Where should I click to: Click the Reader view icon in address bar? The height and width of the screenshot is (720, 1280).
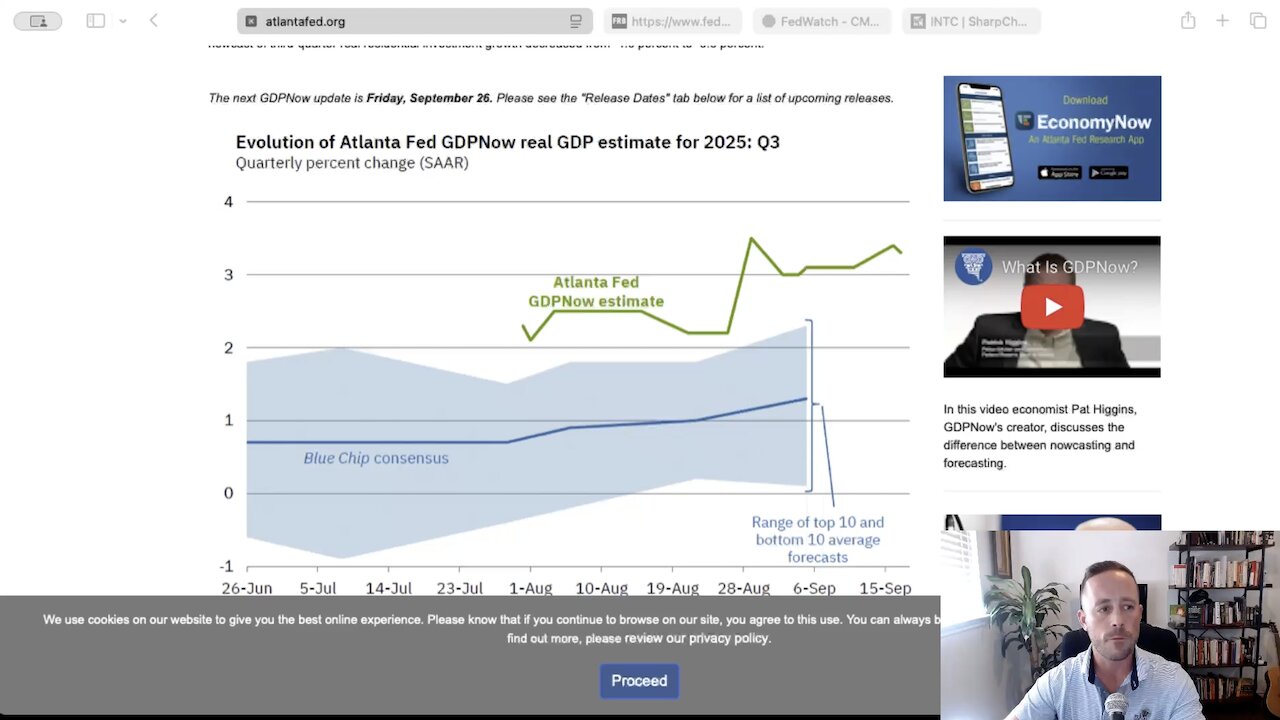[576, 21]
